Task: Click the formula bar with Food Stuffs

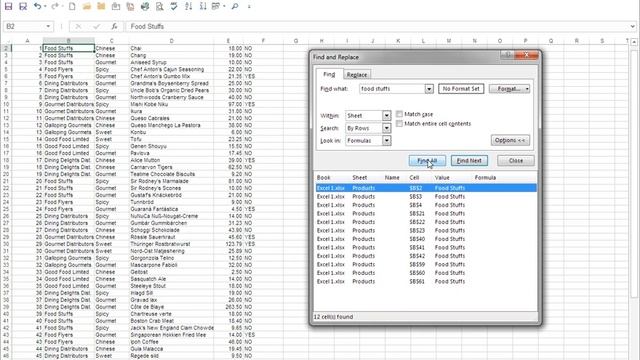Action: click(378, 27)
